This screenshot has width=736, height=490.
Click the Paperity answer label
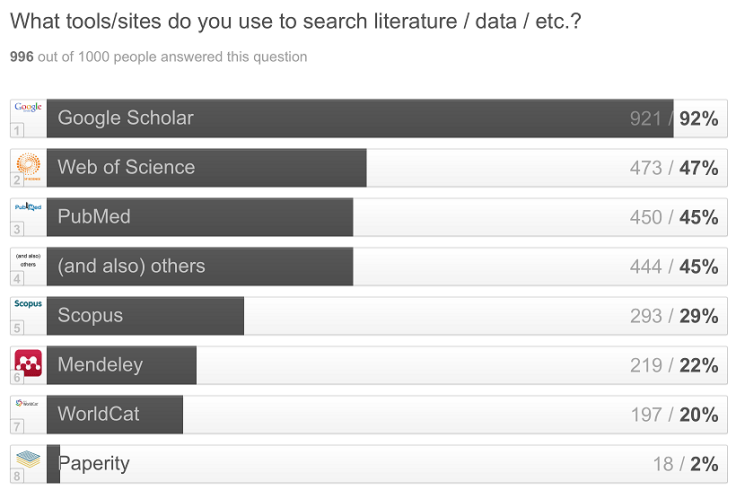coord(94,464)
